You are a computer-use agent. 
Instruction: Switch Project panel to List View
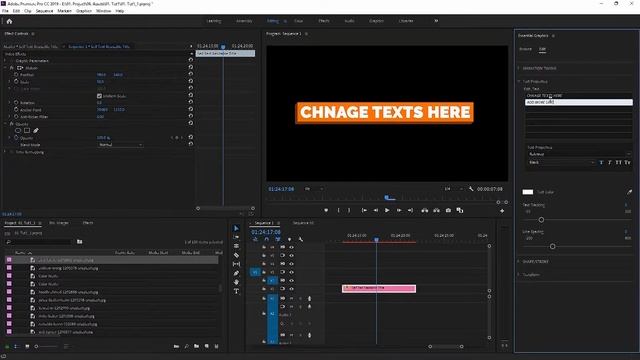click(x=16, y=346)
